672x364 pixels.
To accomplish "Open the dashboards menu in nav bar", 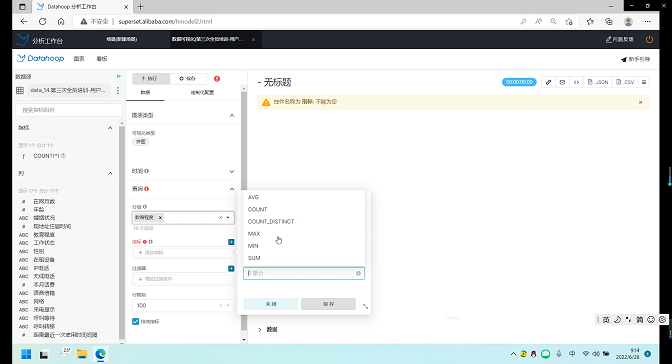I will (x=102, y=59).
